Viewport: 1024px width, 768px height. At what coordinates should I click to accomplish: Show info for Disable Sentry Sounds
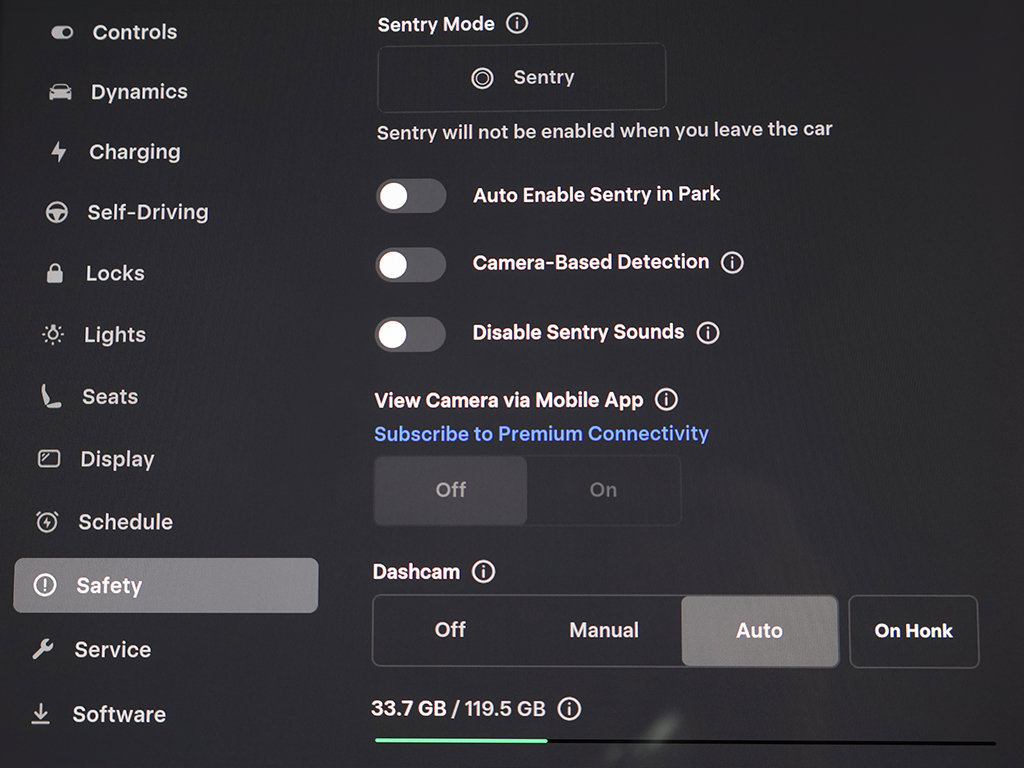(x=708, y=332)
